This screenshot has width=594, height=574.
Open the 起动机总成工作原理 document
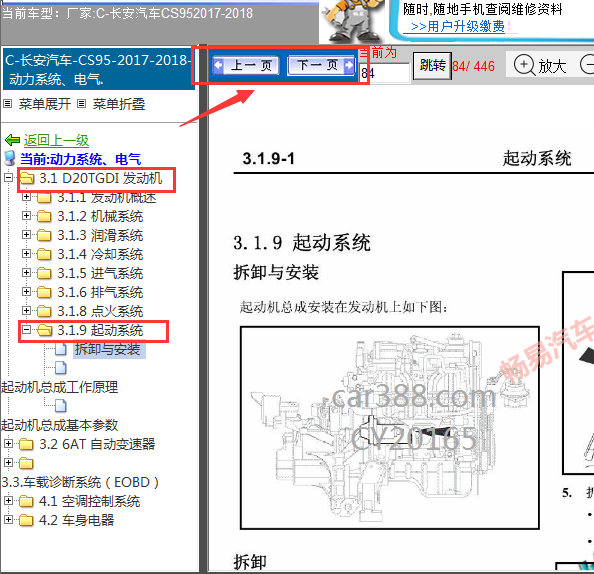pos(59,387)
